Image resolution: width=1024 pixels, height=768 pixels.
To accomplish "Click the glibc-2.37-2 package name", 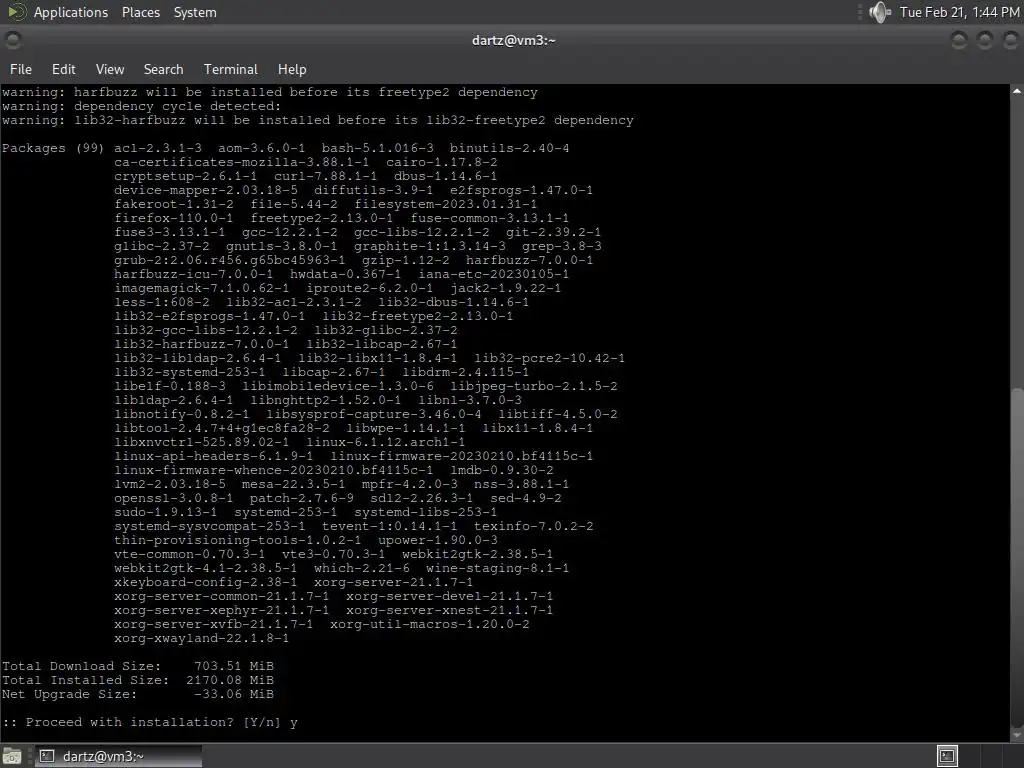I will point(161,246).
